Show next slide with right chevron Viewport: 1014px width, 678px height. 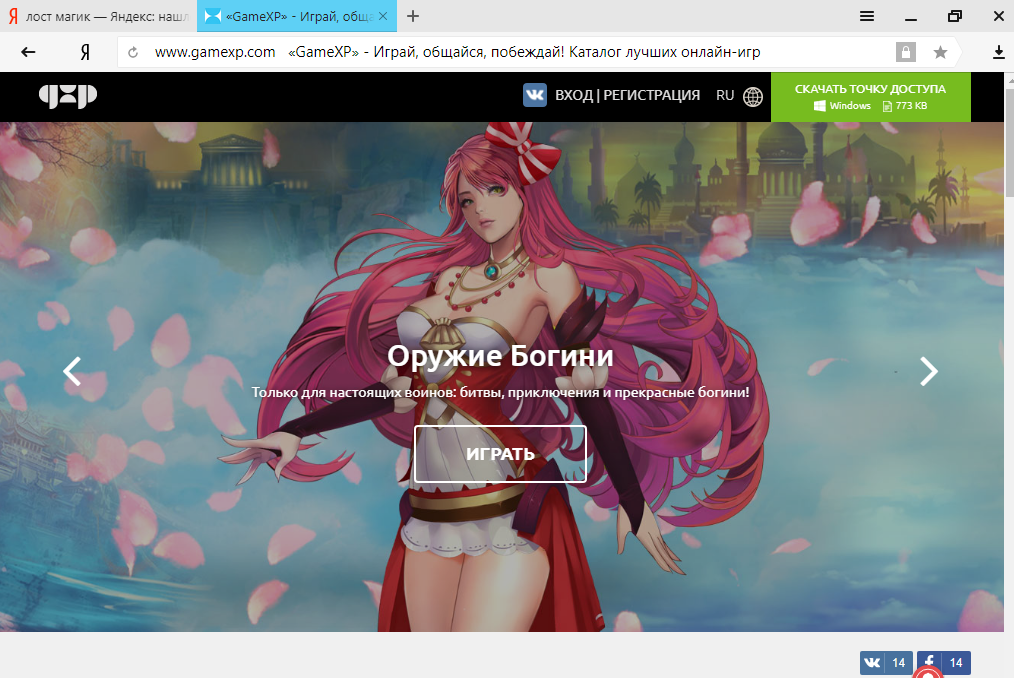tap(929, 371)
